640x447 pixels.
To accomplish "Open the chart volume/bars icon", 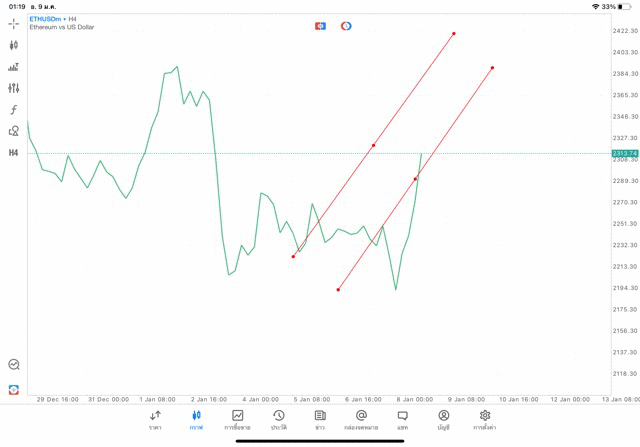I will tap(14, 67).
